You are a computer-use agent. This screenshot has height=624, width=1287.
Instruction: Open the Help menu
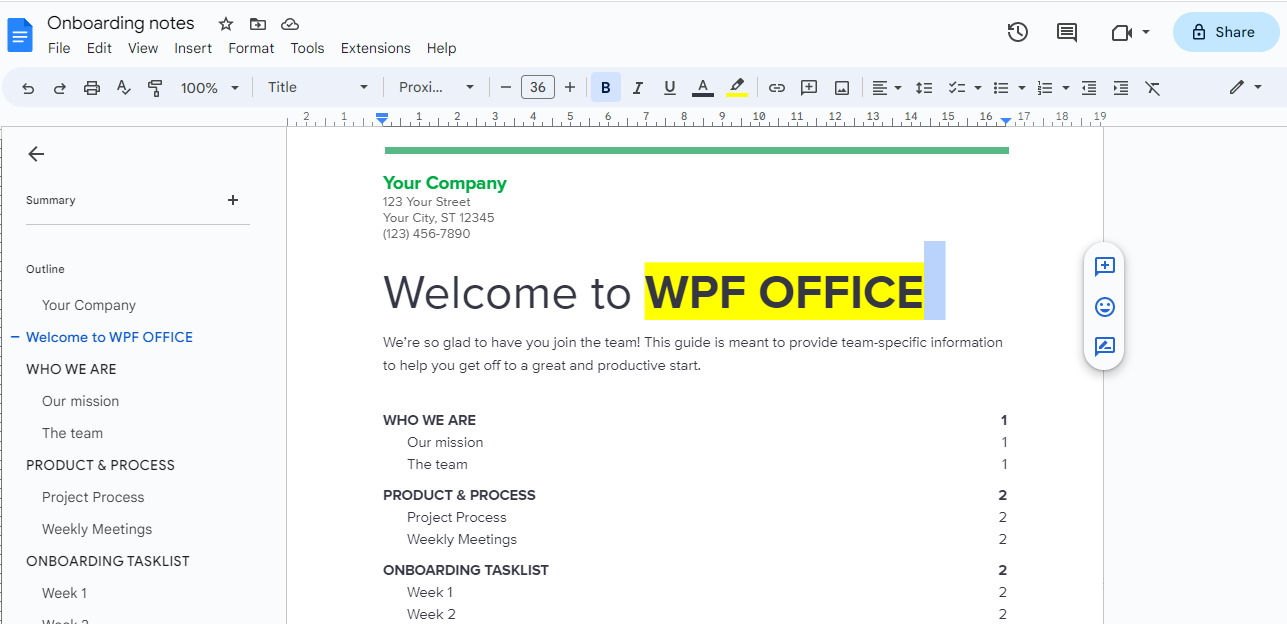(441, 48)
